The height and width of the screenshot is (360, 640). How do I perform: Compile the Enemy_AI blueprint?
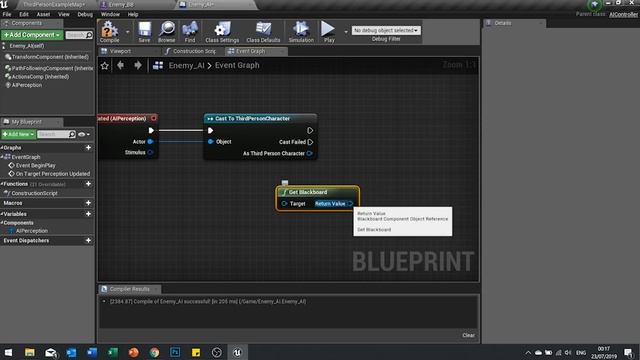pos(109,32)
